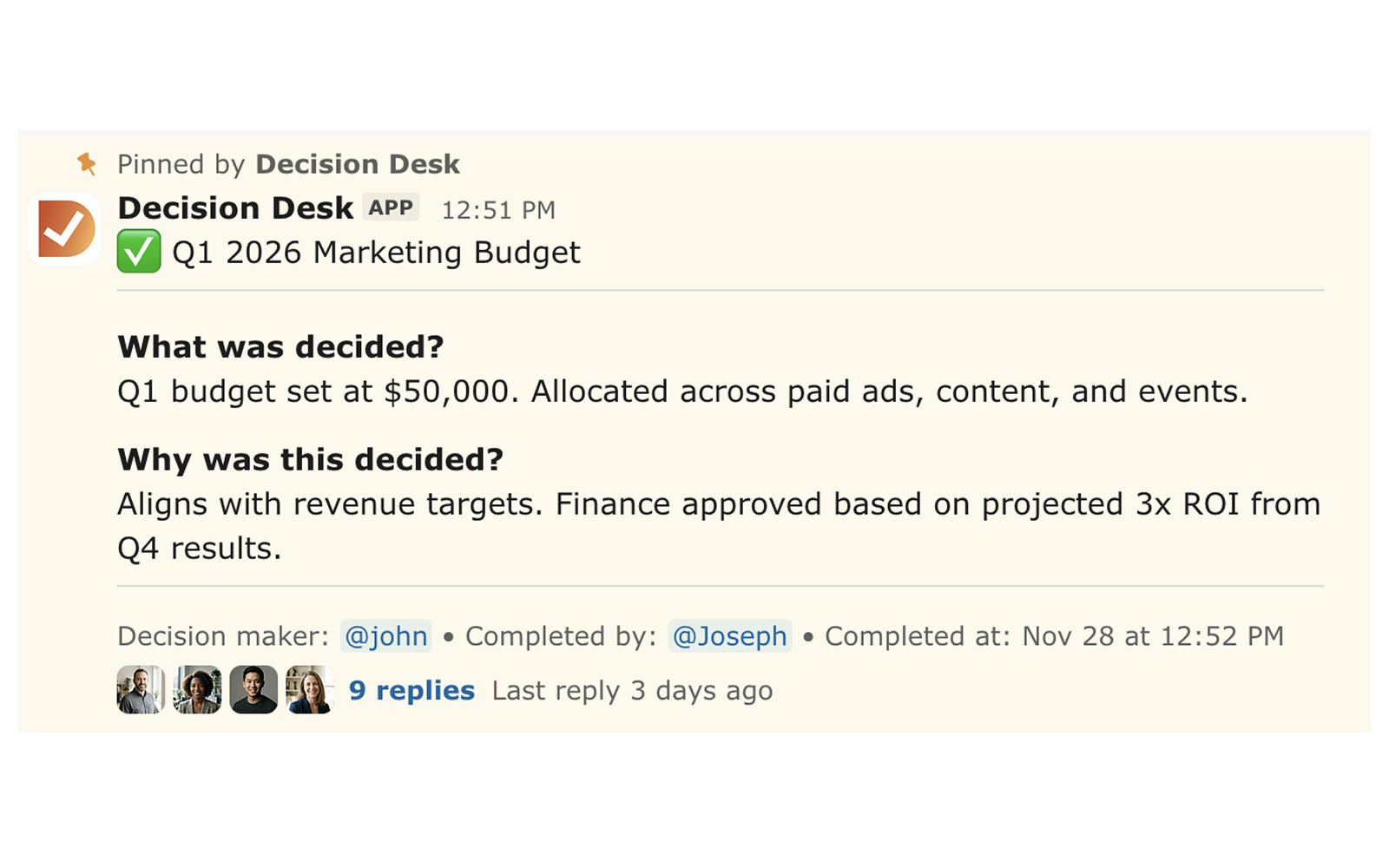Image resolution: width=1389 pixels, height=868 pixels.
Task: Click the Why was this decided? heading
Action: pos(310,460)
